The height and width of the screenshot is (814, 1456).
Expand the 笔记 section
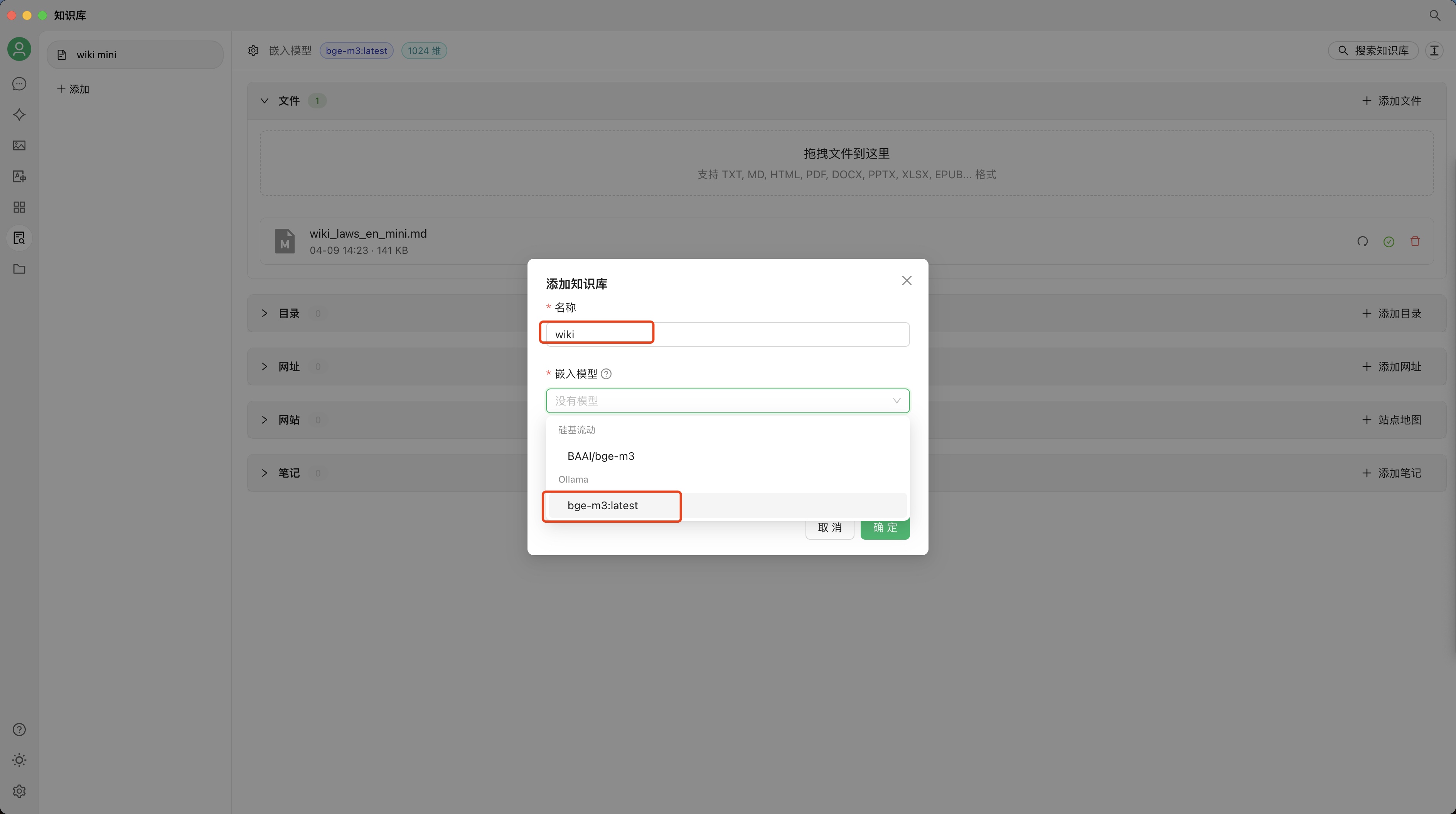pyautogui.click(x=264, y=473)
